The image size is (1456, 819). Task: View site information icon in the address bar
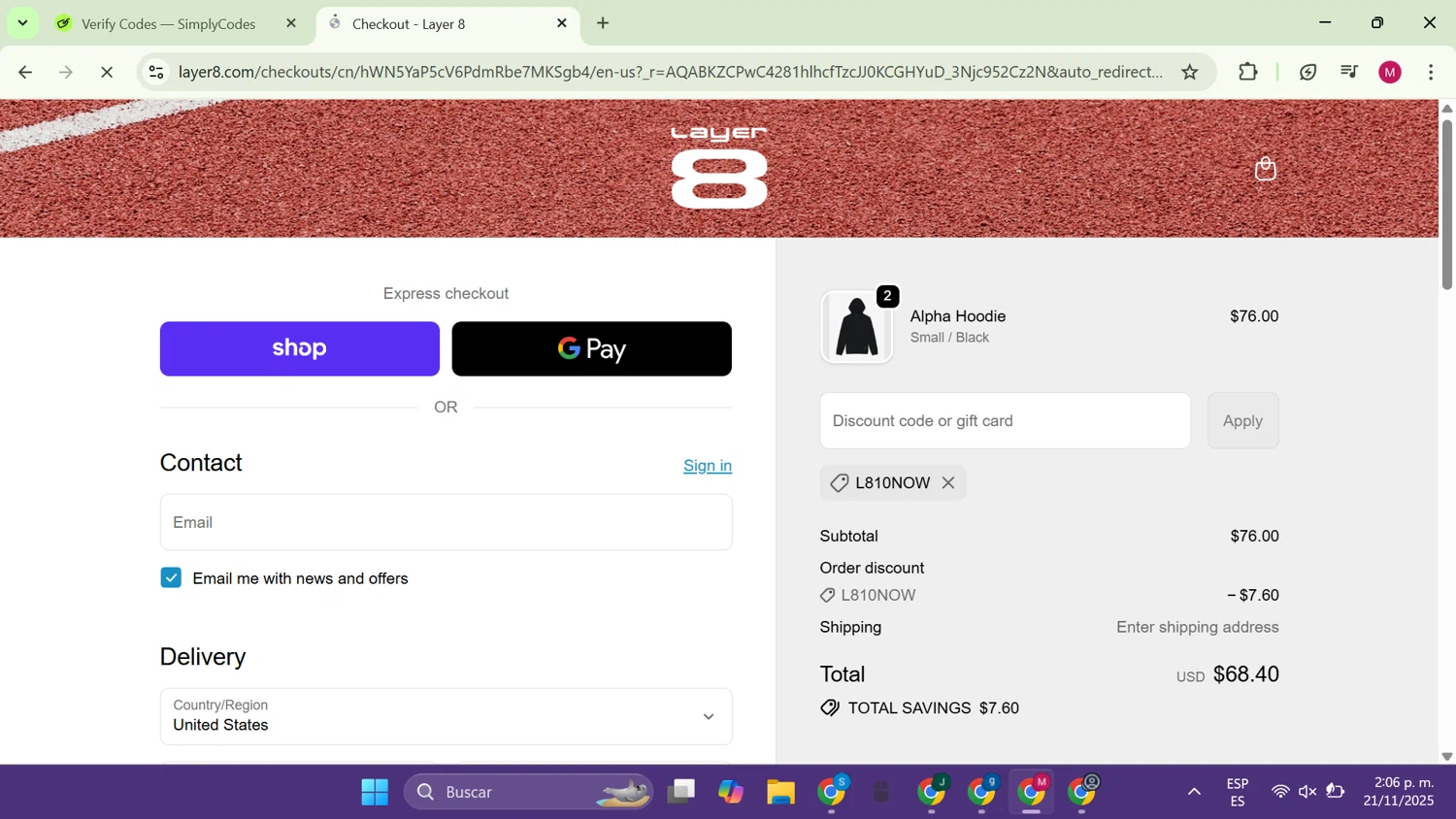click(x=156, y=72)
